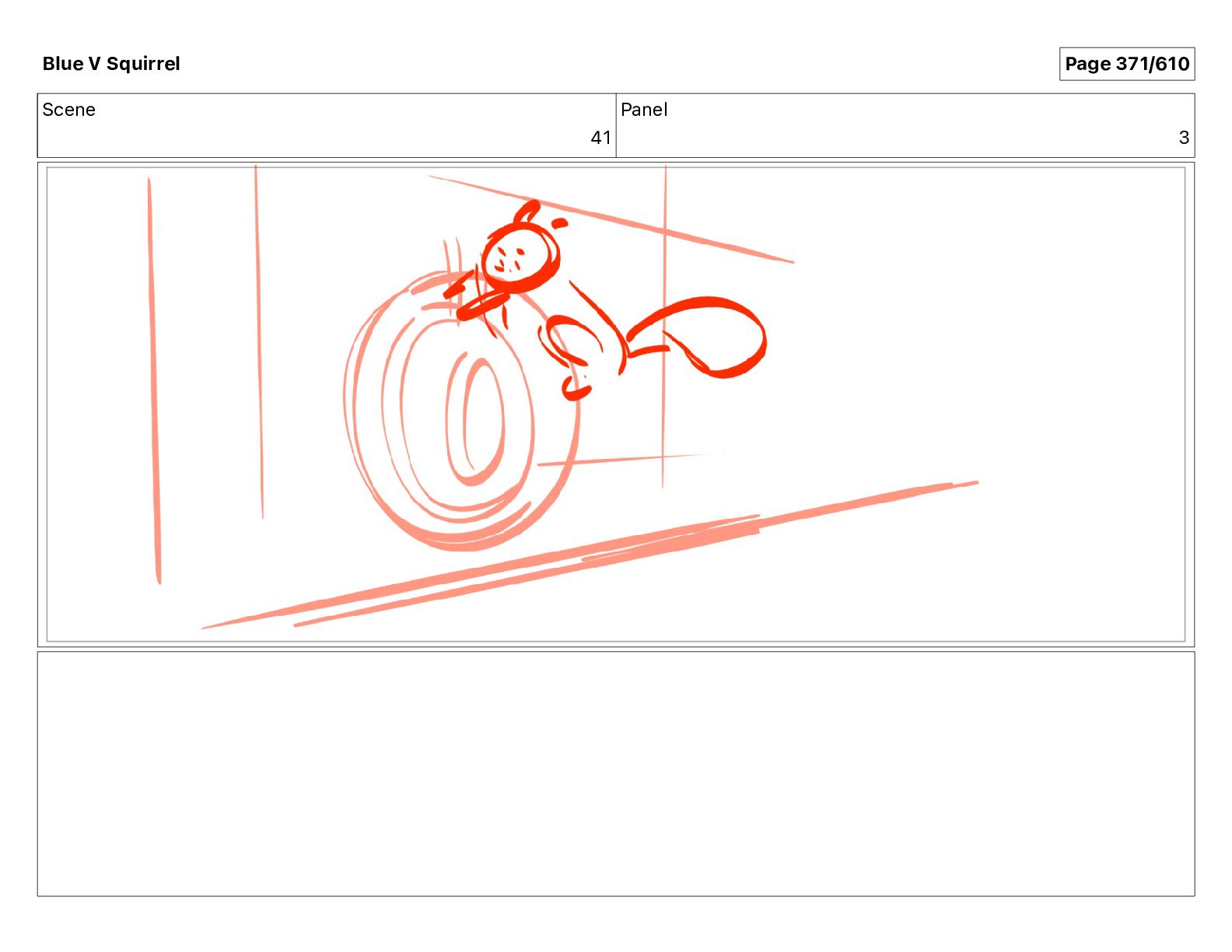Select the scene number 41
The image size is (1232, 952).
[600, 138]
